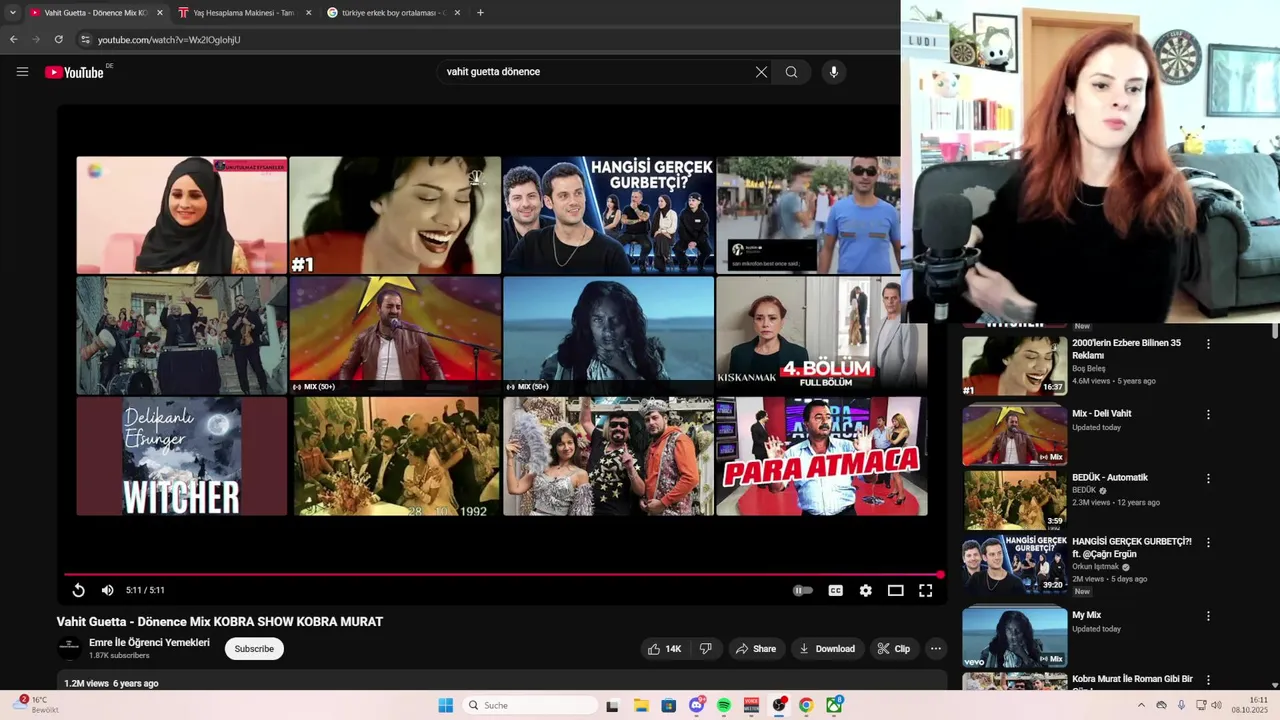Open options for 2000'lerin Ezbere Bilinen 35 Reklamı
The height and width of the screenshot is (720, 1280).
click(x=1208, y=344)
